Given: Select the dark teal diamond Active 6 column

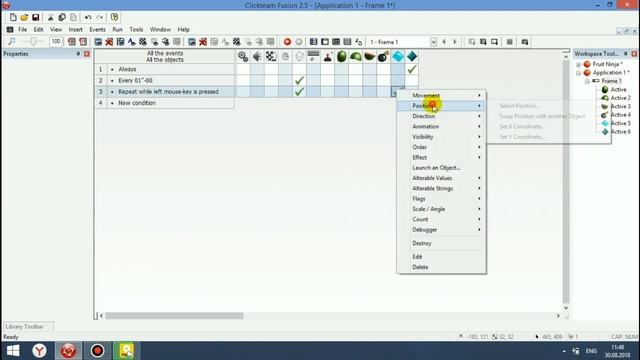Looking at the screenshot, I should coord(412,57).
